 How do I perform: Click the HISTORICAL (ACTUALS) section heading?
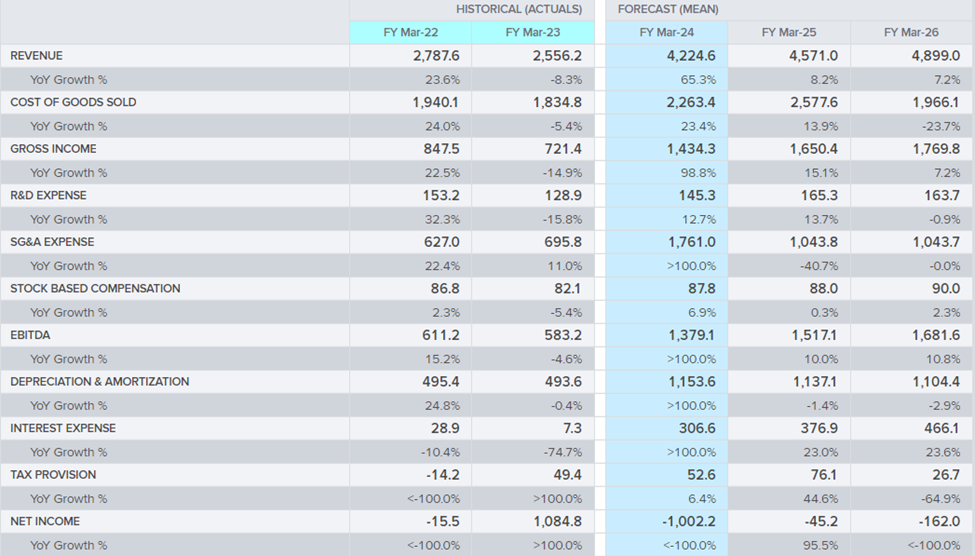[519, 9]
